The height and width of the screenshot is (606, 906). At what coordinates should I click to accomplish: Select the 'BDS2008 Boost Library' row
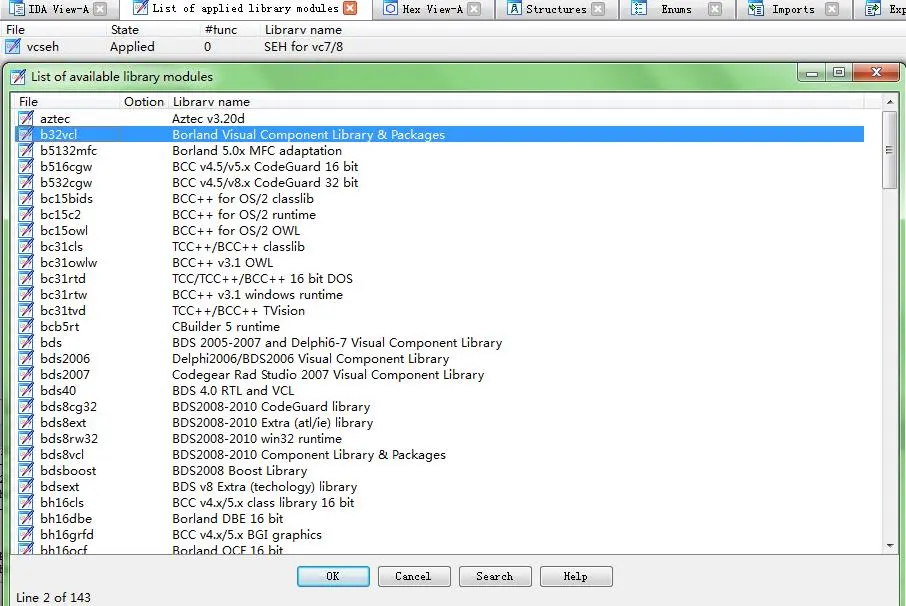(439, 470)
